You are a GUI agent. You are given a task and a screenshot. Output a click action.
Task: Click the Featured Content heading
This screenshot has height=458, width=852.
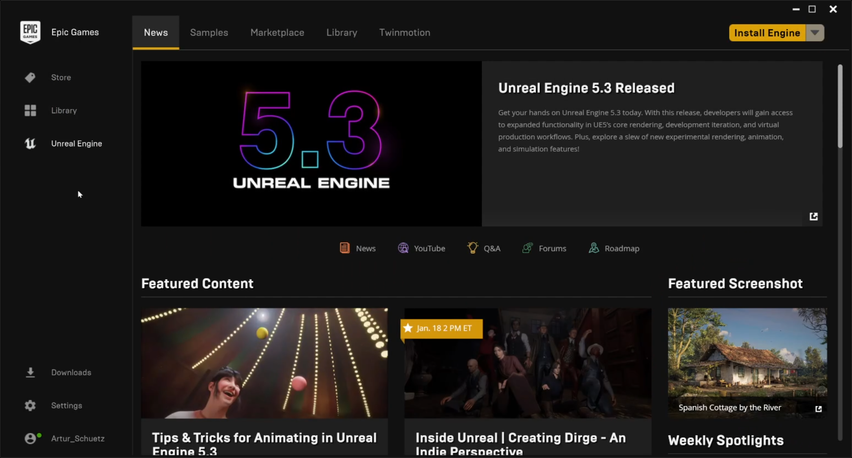[197, 284]
